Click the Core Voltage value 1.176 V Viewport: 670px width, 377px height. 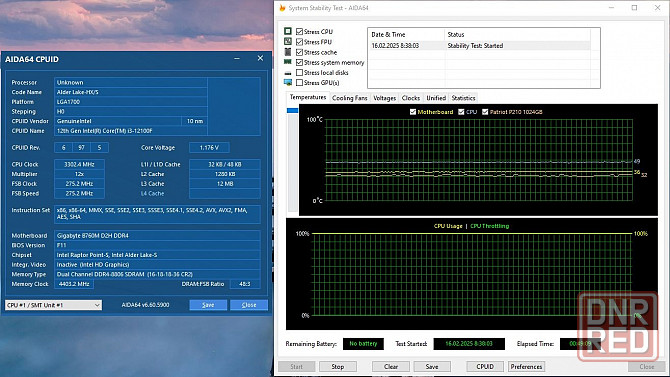tap(209, 147)
